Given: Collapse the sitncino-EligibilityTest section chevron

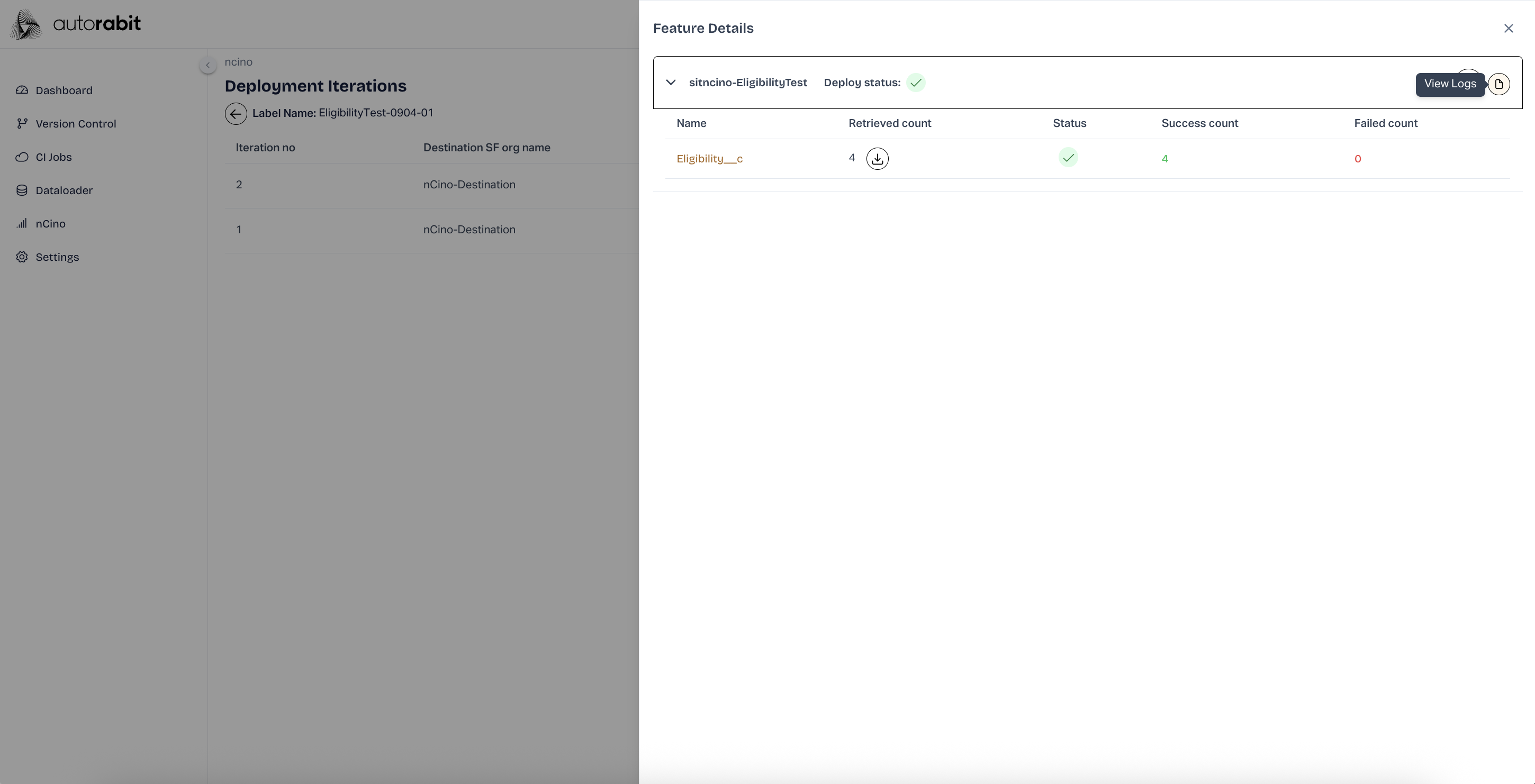Looking at the screenshot, I should point(670,83).
